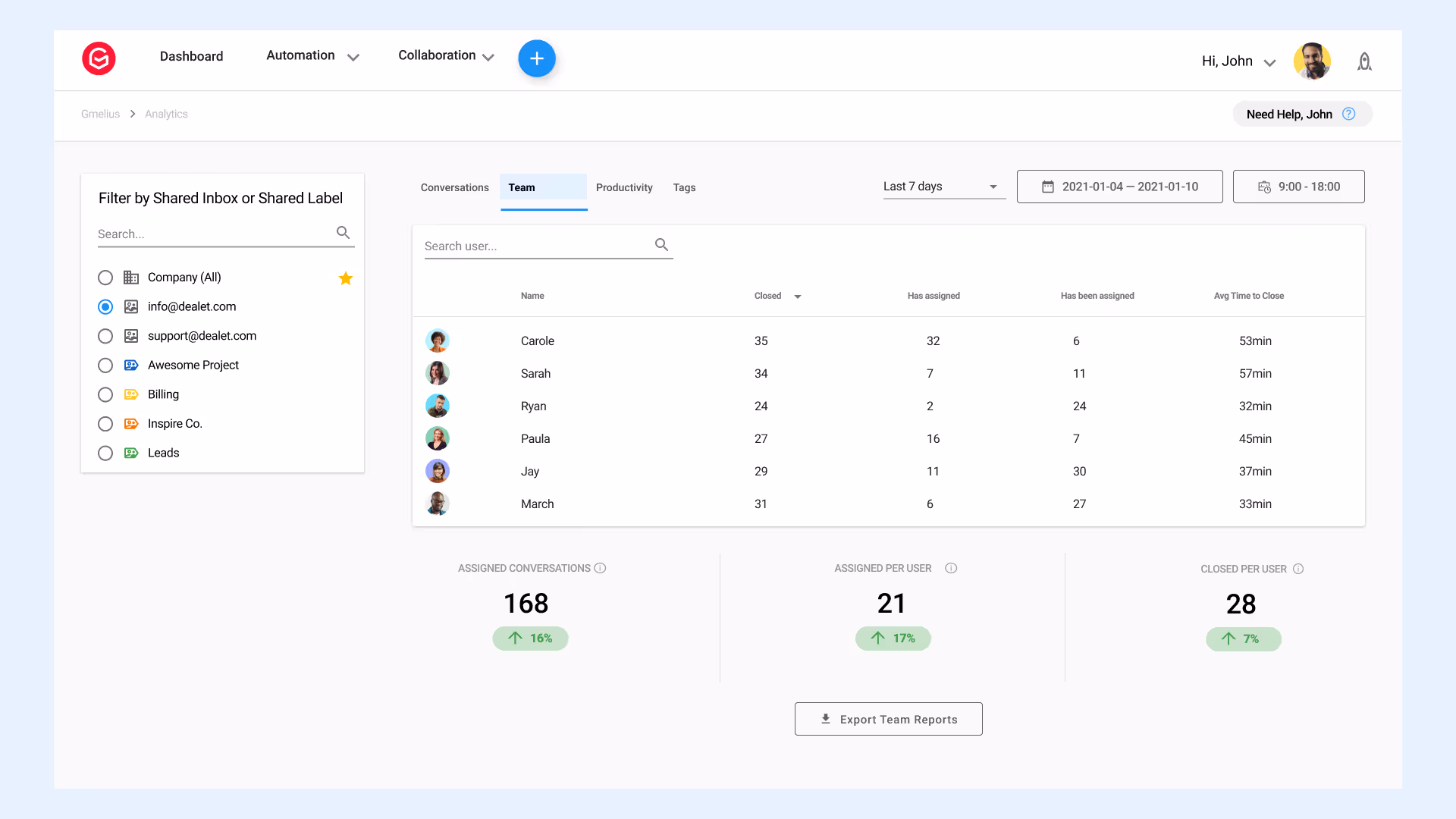This screenshot has width=1456, height=819.
Task: Expand the Hi, John account menu
Action: (1270, 62)
